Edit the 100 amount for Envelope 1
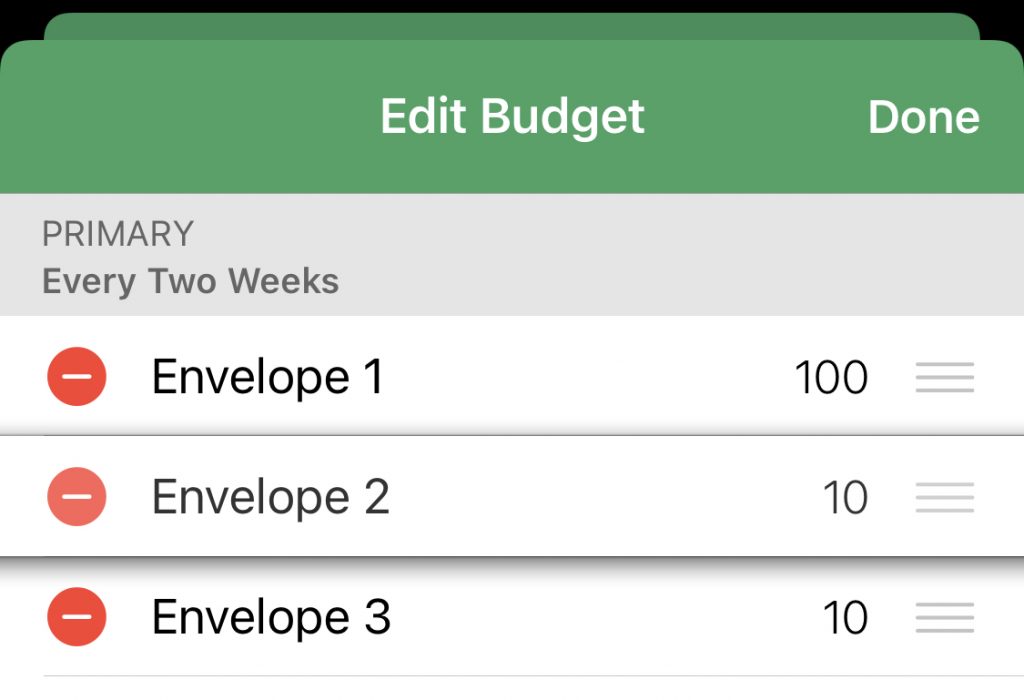1024x700 pixels. 831,377
